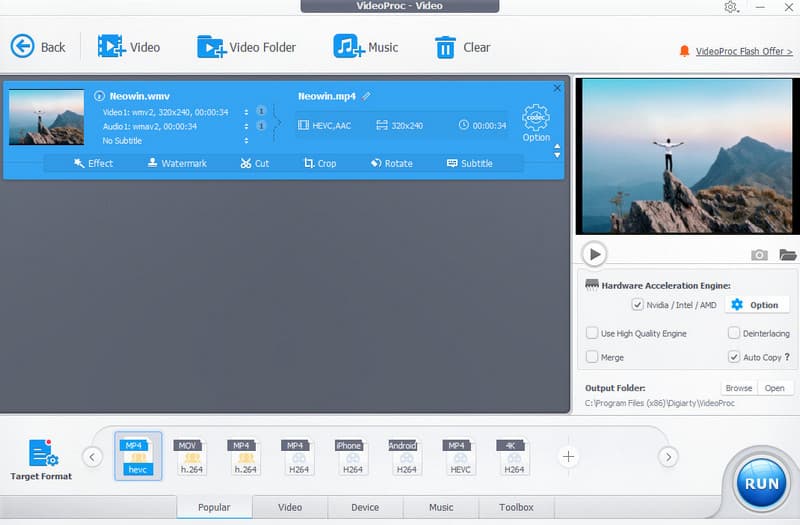
Task: Open the output folder icon under the preview
Action: click(787, 255)
